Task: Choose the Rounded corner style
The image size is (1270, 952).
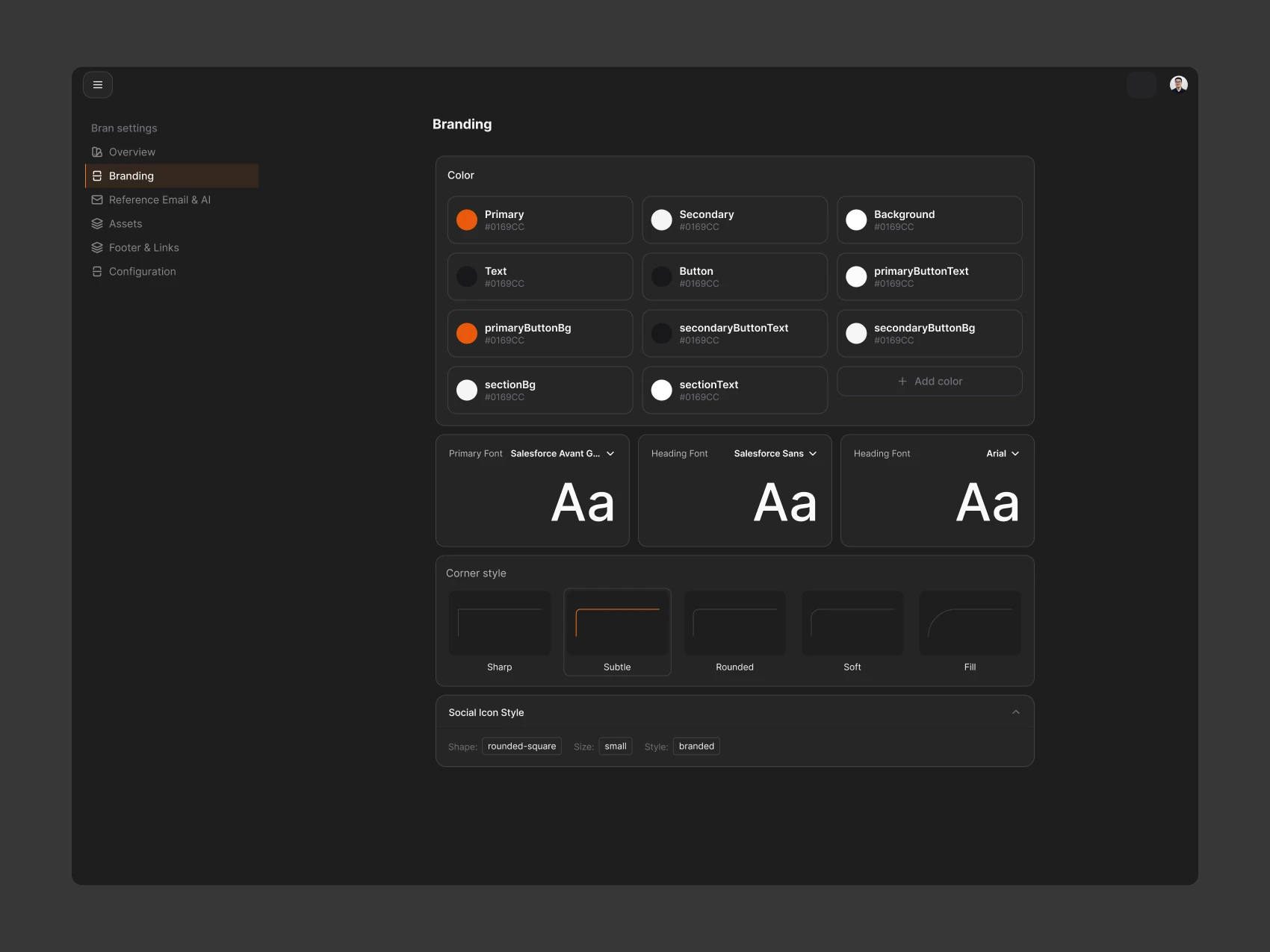Action: [x=735, y=632]
